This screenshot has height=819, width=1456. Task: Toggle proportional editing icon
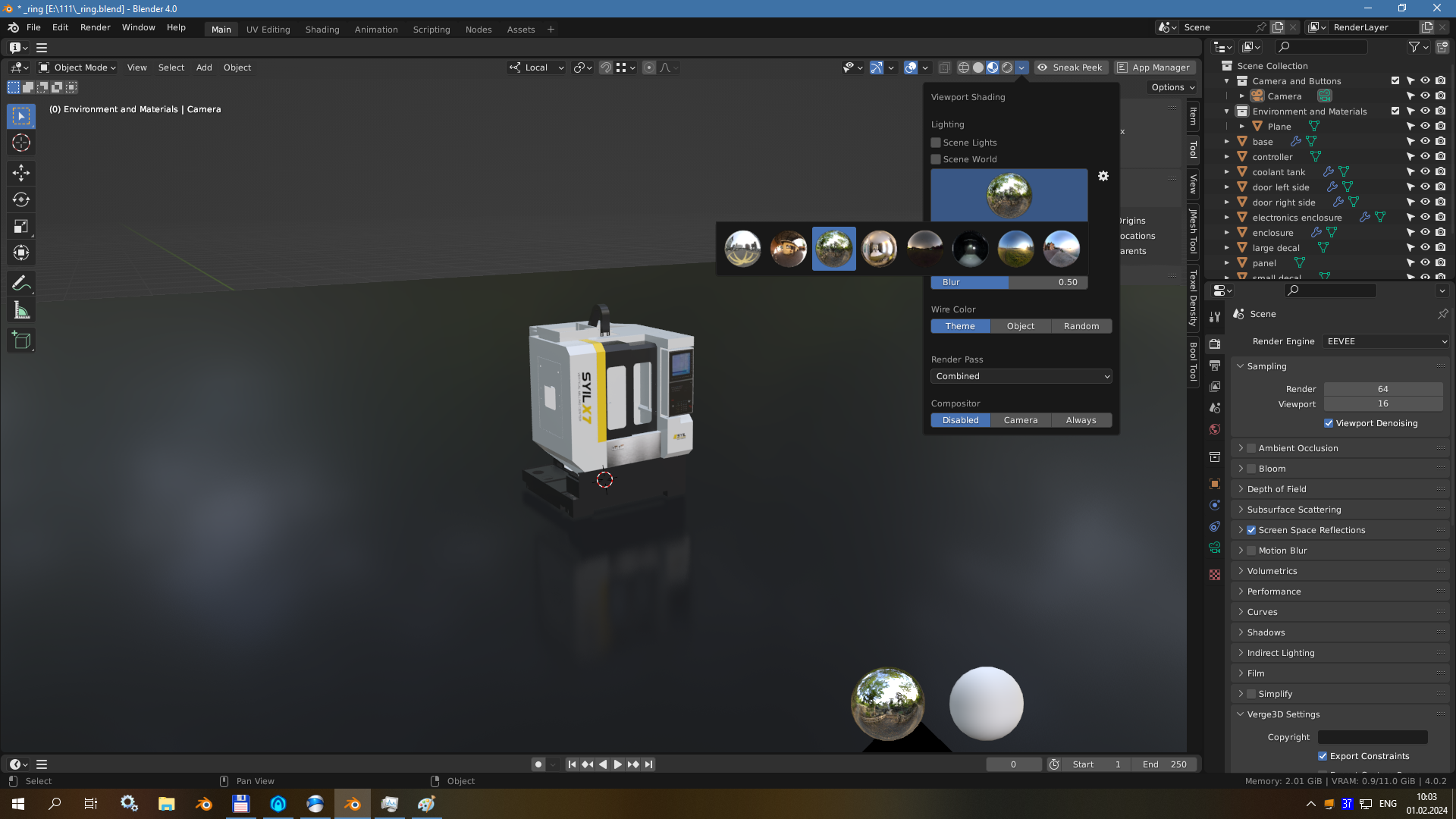click(x=649, y=67)
